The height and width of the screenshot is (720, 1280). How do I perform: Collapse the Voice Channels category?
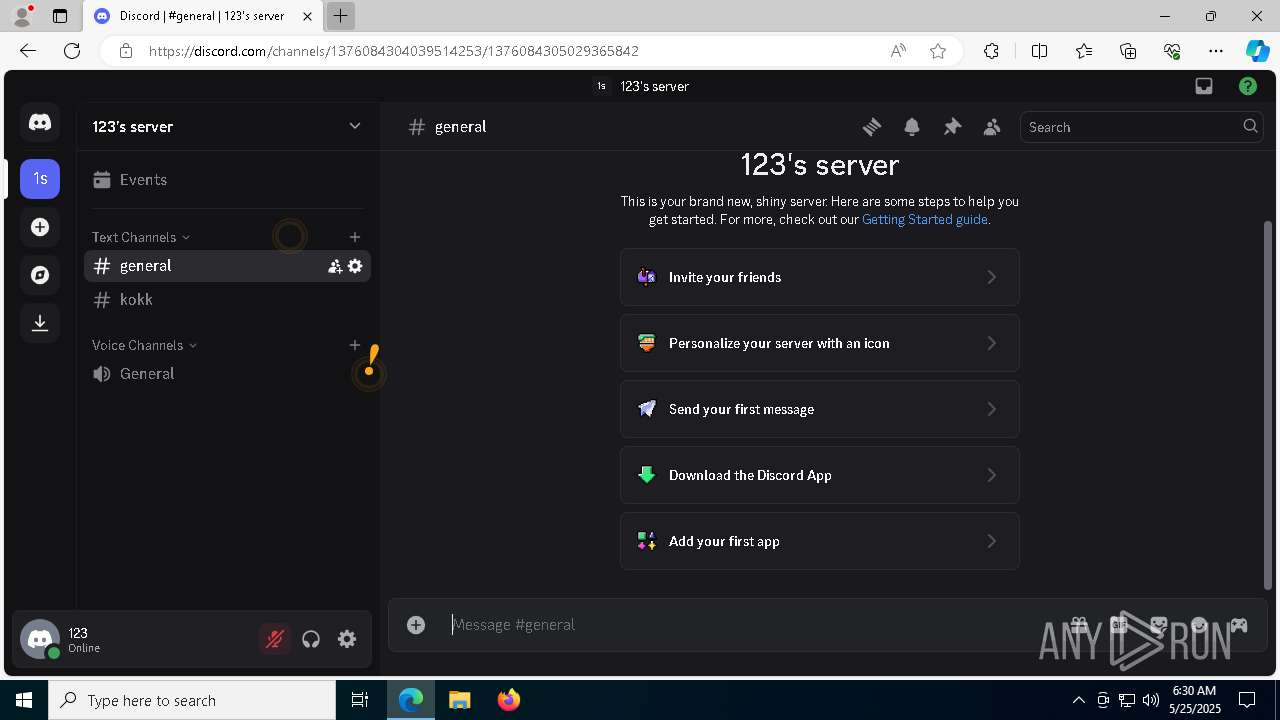(145, 345)
